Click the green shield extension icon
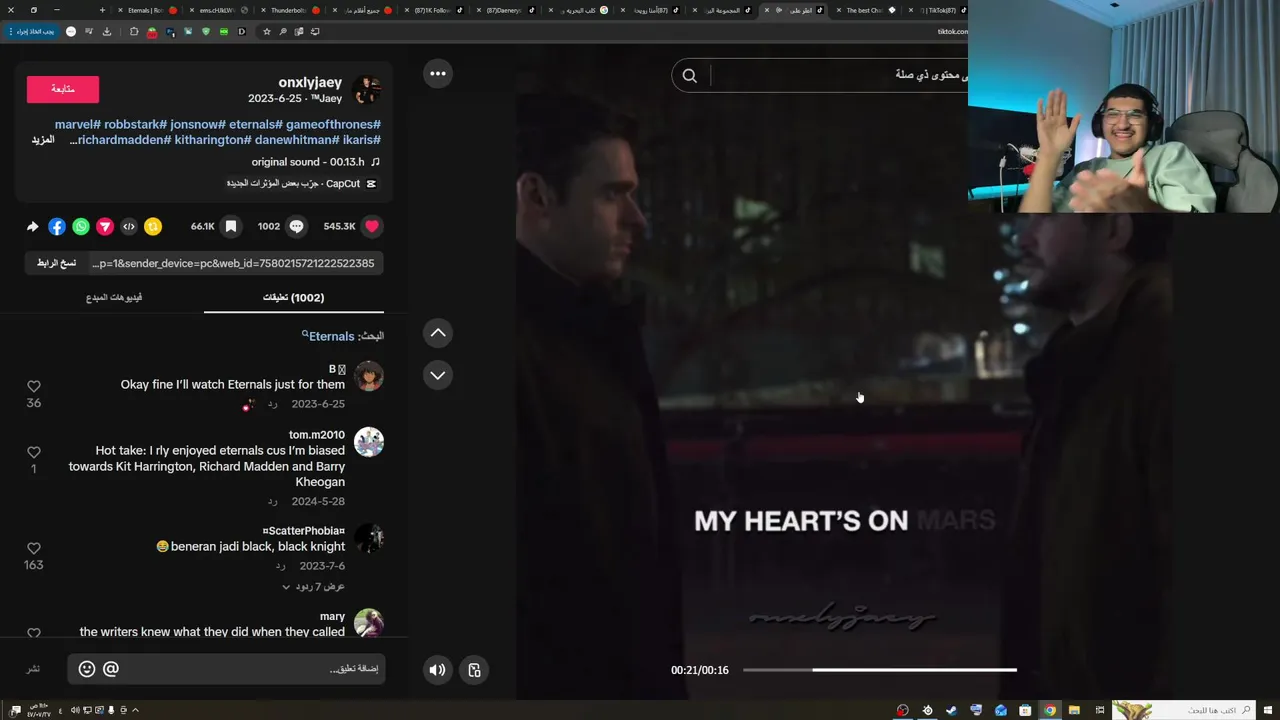Image resolution: width=1280 pixels, height=720 pixels. click(206, 31)
